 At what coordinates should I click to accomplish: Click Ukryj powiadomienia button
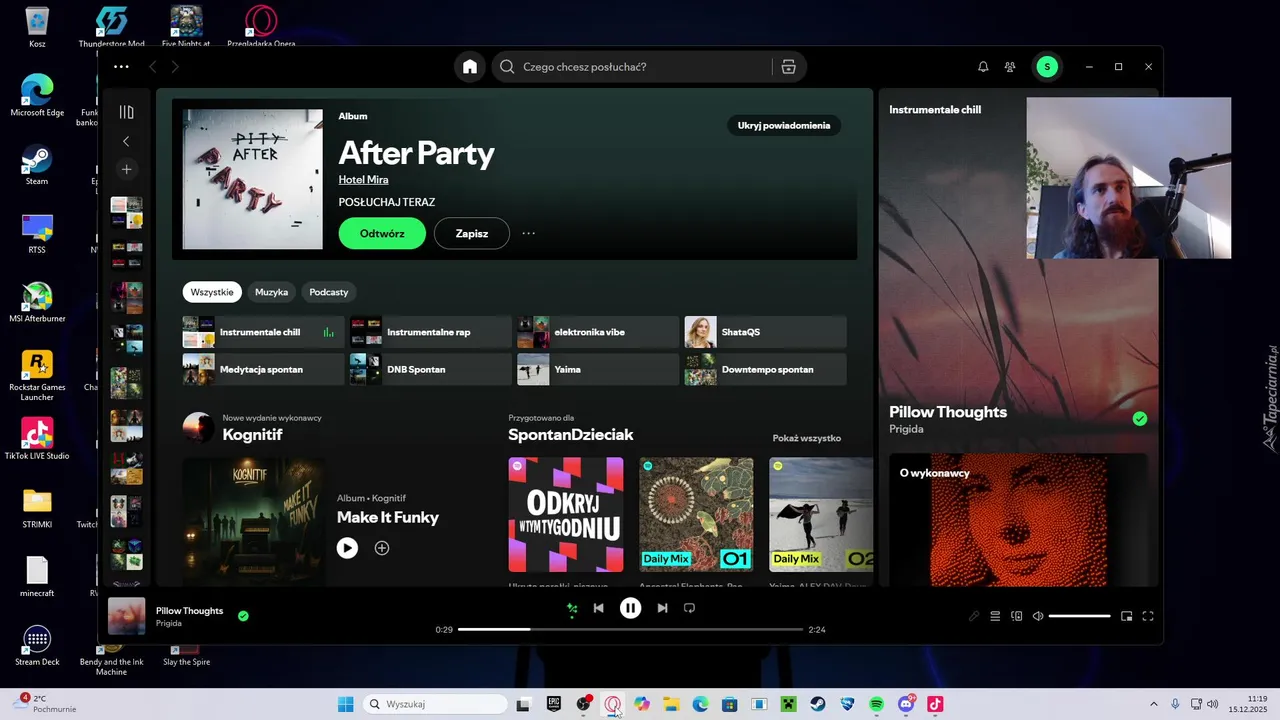coord(784,125)
